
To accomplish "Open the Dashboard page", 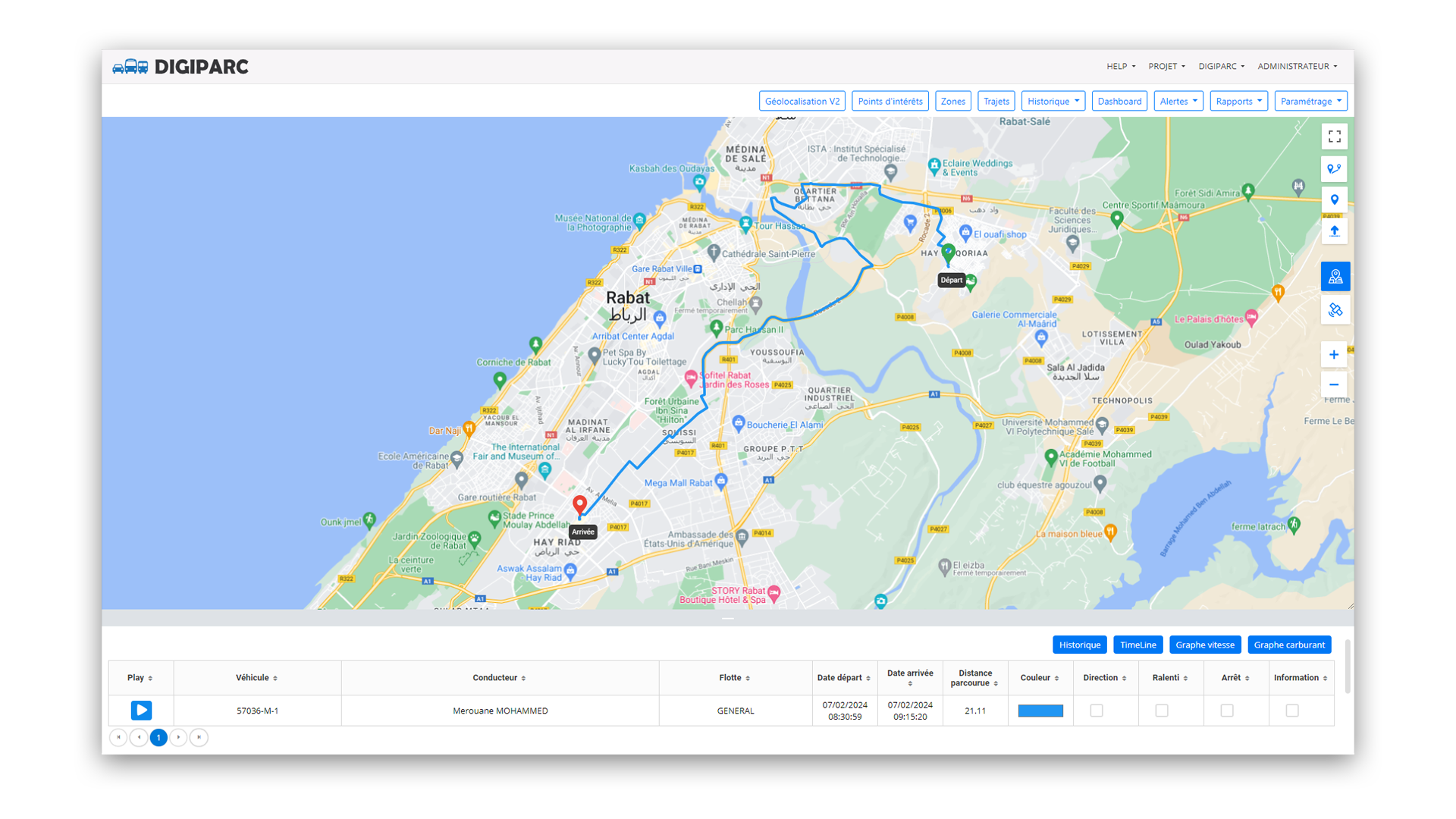I will click(1119, 101).
